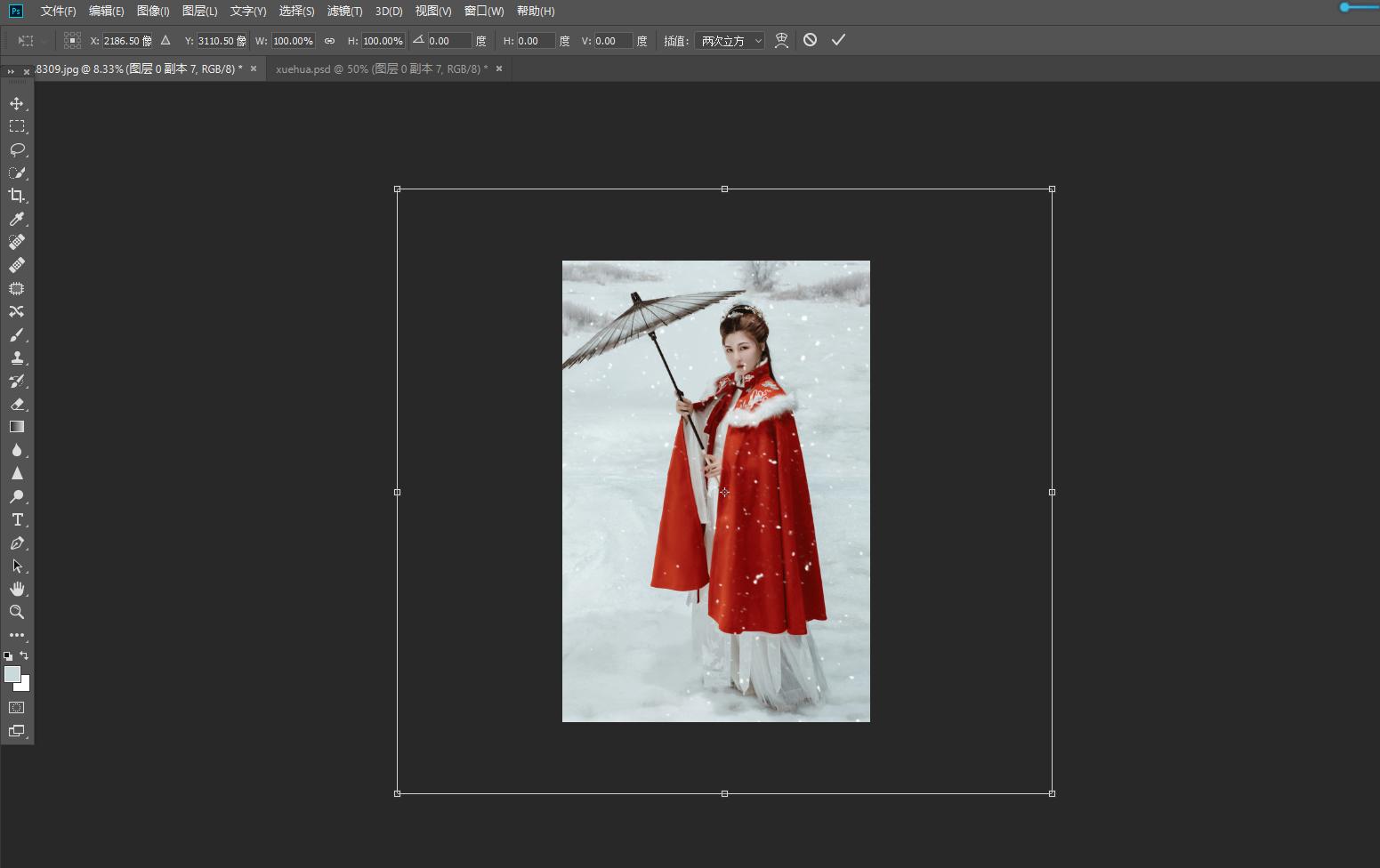1380x868 pixels.
Task: Open the 滤镜(T) menu
Action: pos(344,11)
